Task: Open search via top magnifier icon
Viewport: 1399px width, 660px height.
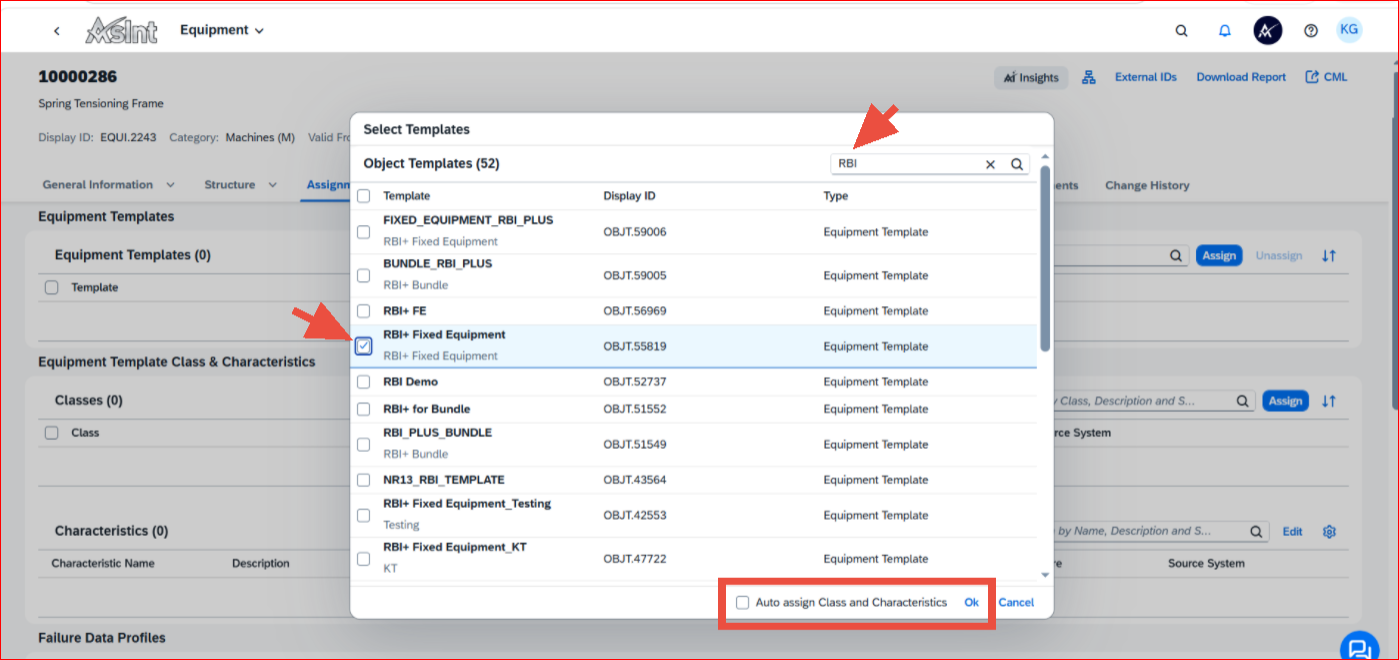Action: pos(1182,31)
